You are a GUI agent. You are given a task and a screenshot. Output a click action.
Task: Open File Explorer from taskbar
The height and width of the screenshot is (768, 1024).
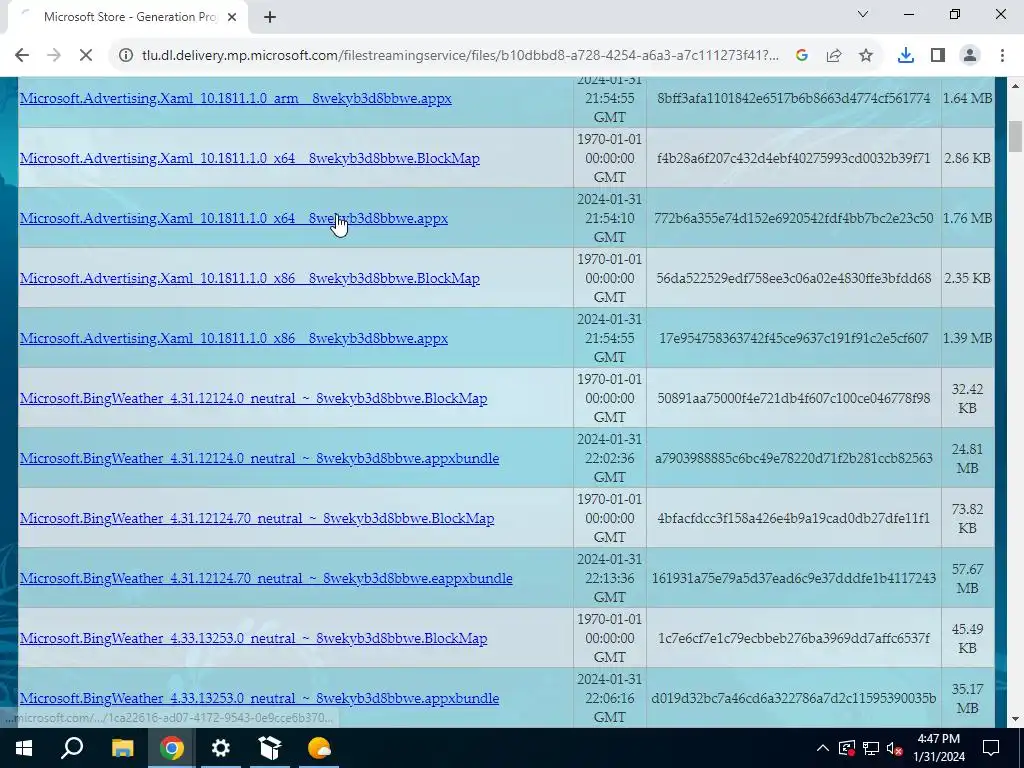(122, 748)
